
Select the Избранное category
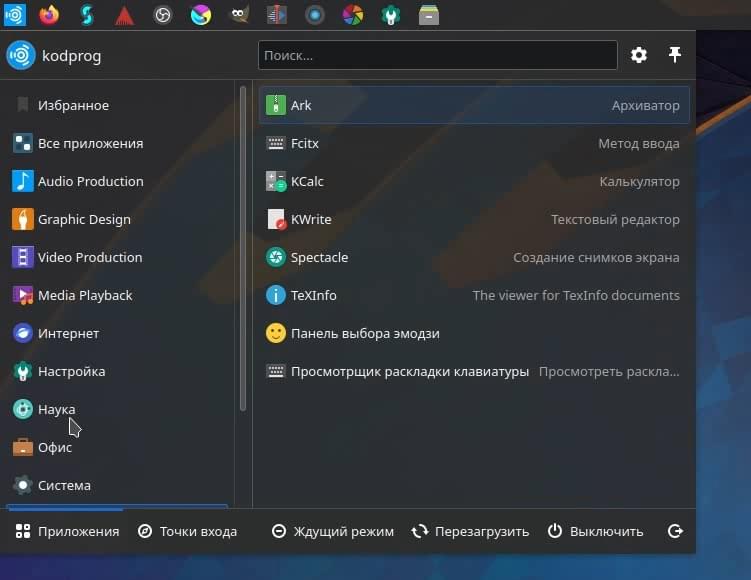point(118,105)
